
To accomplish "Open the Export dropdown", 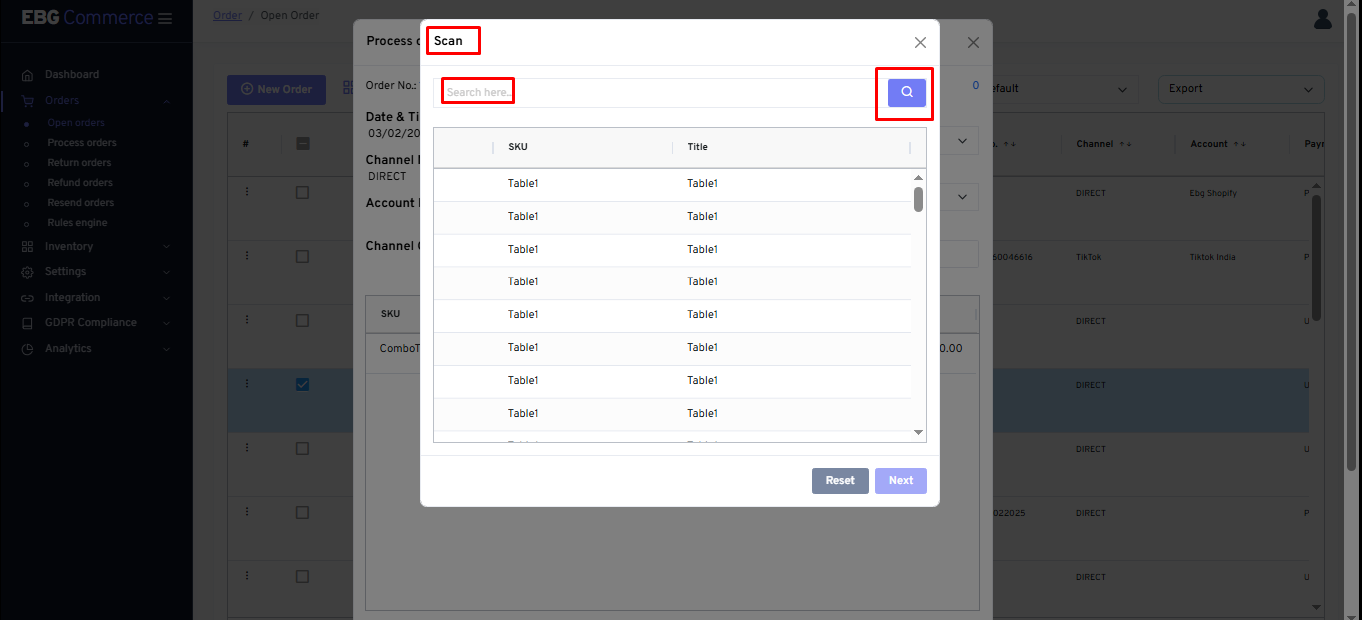I will [x=1240, y=88].
